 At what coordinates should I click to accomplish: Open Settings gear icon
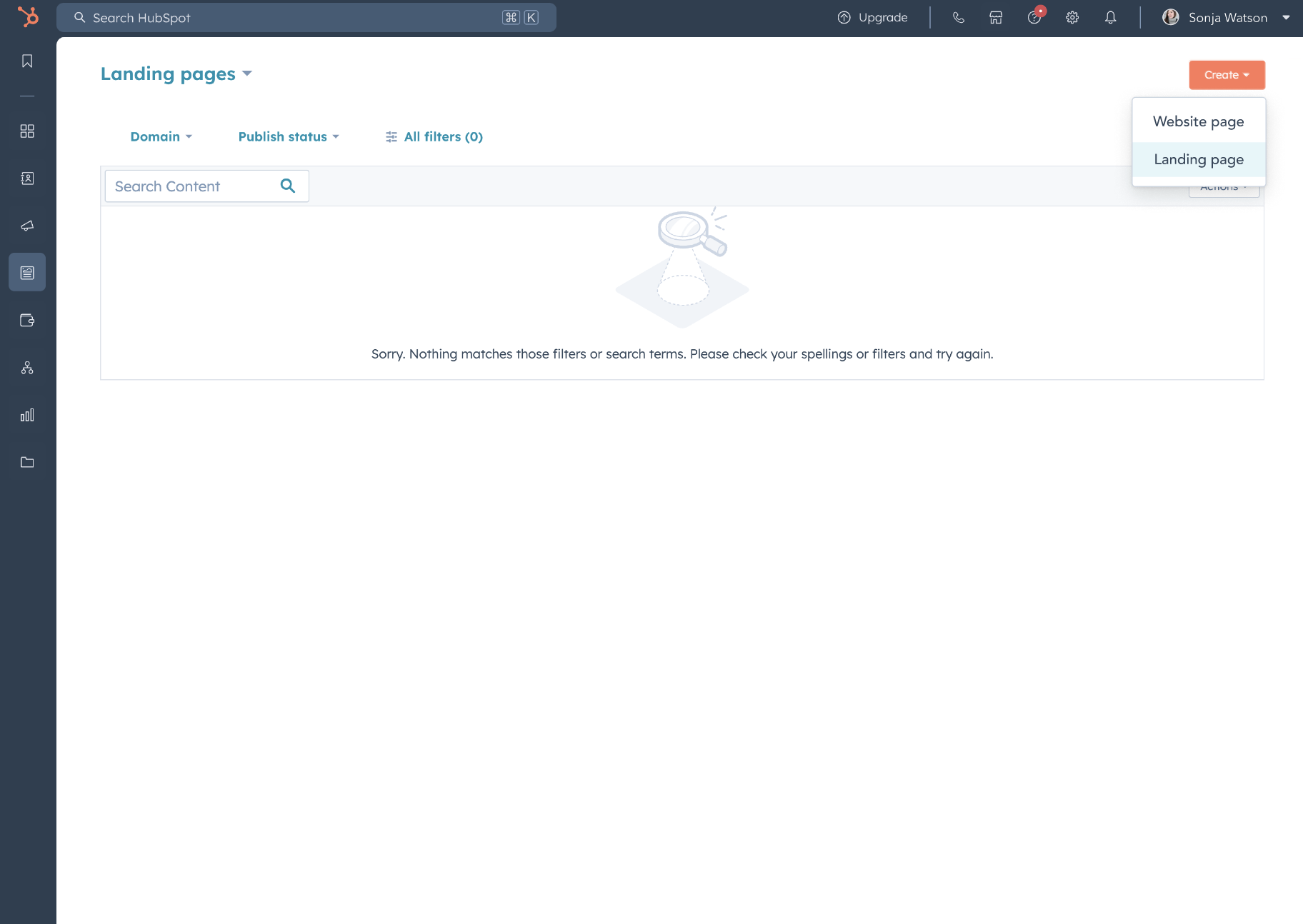(1072, 18)
